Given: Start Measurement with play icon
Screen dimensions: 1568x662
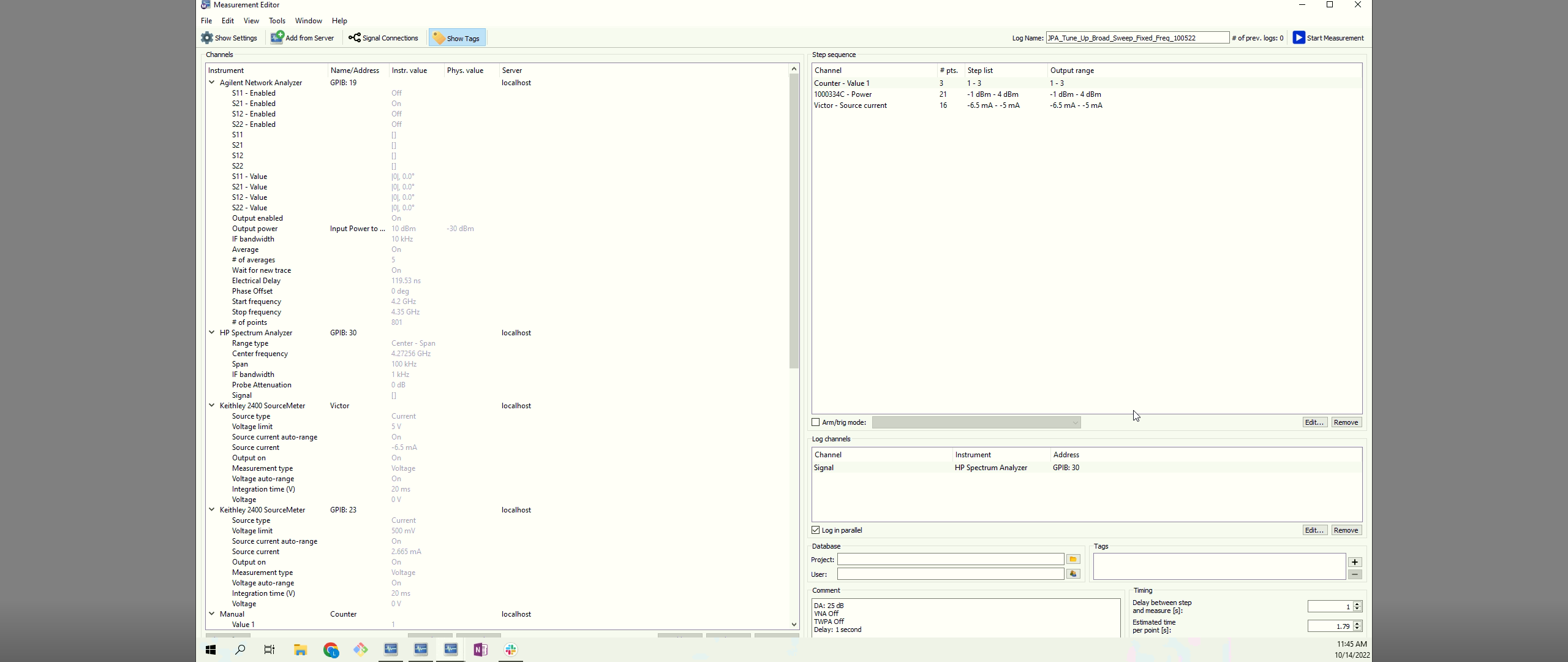Looking at the screenshot, I should click(x=1298, y=38).
